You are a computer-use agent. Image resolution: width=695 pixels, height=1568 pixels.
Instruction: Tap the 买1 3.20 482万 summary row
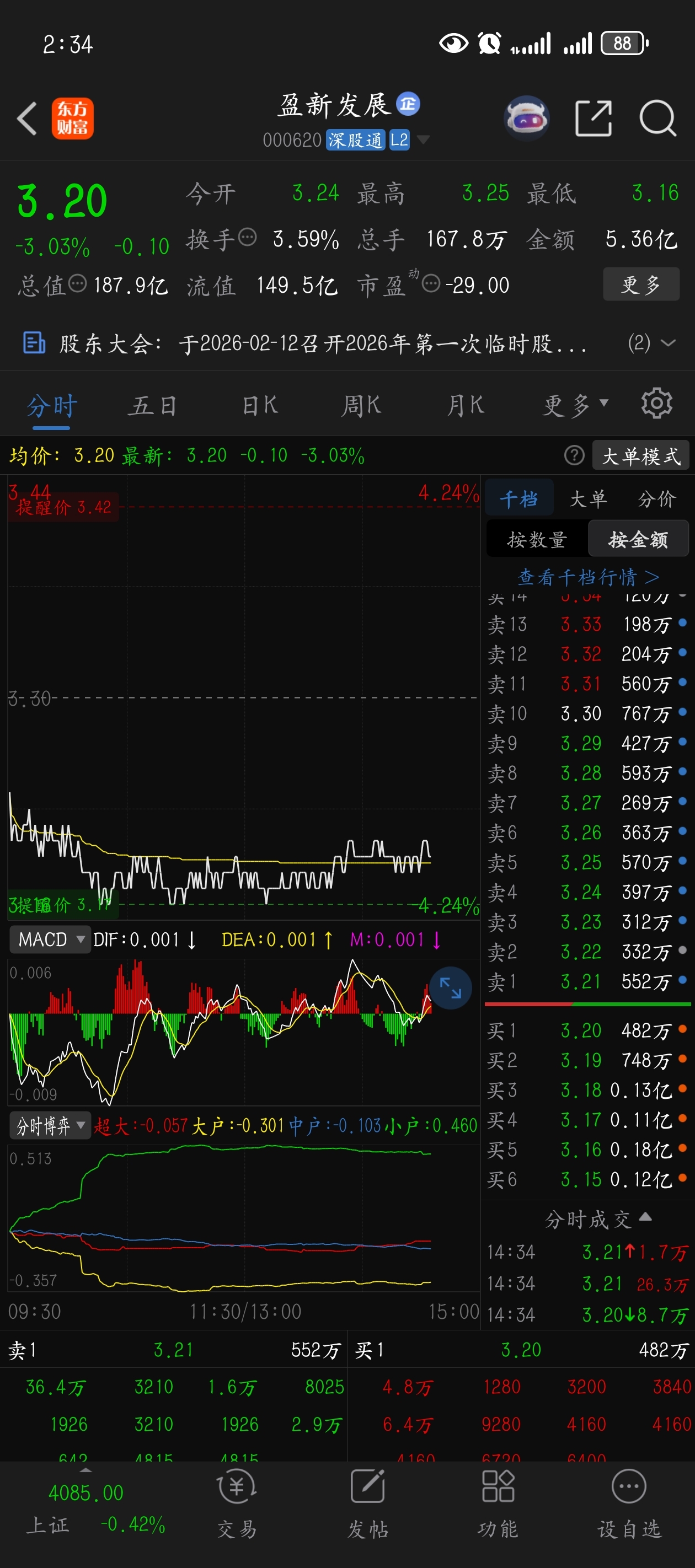point(521,1350)
